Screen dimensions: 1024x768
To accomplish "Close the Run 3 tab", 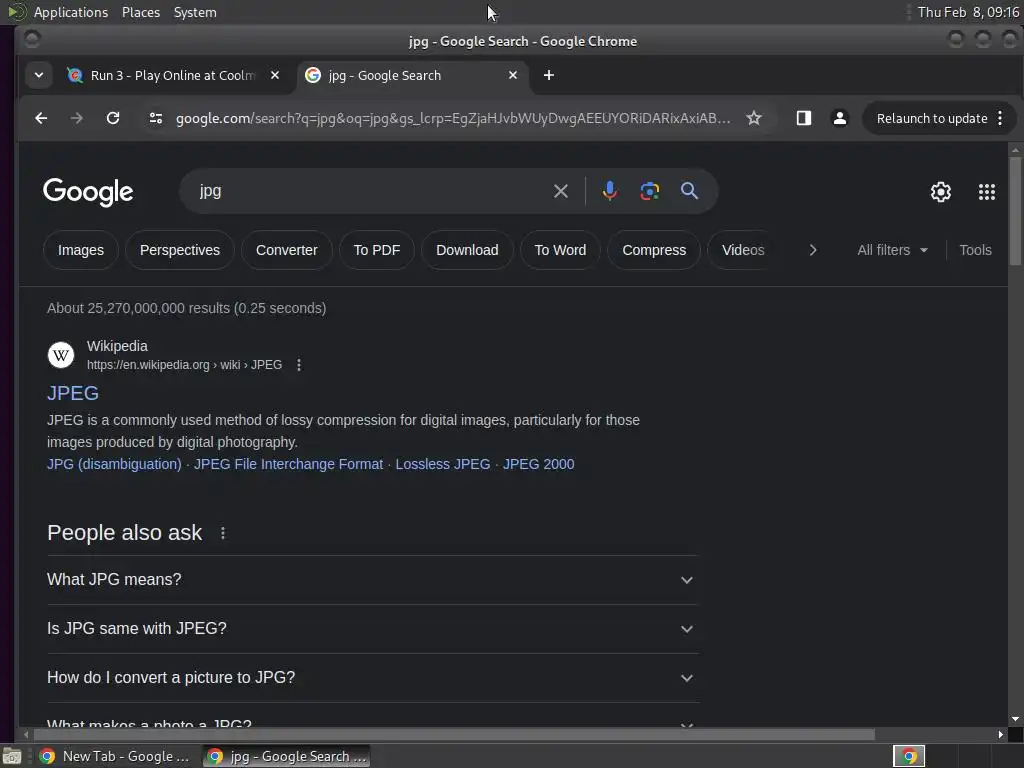I will (x=275, y=75).
